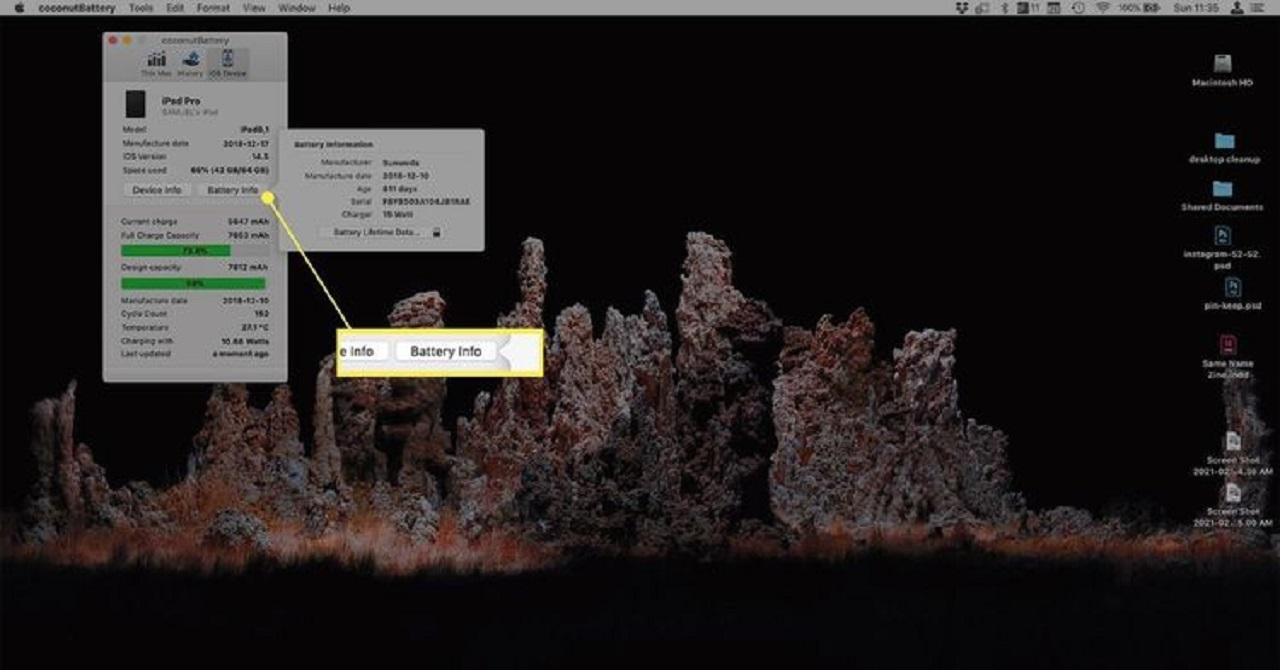Screen dimensions: 1280x670
Task: Open the History tab in coconutBattery
Action: [190, 62]
